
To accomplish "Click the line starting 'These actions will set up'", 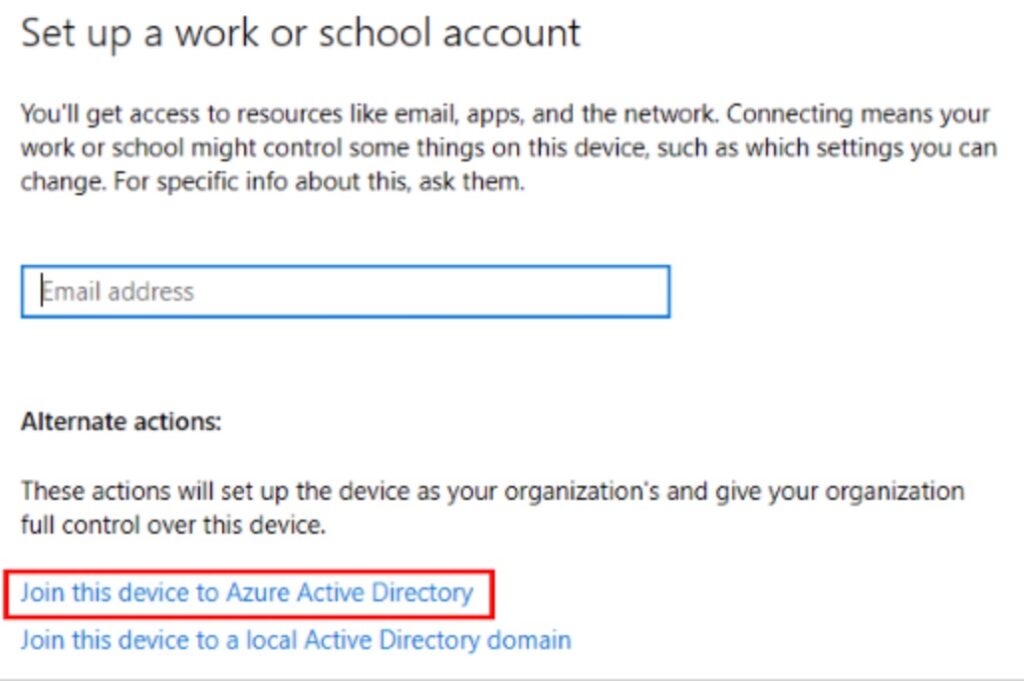I will tap(492, 491).
